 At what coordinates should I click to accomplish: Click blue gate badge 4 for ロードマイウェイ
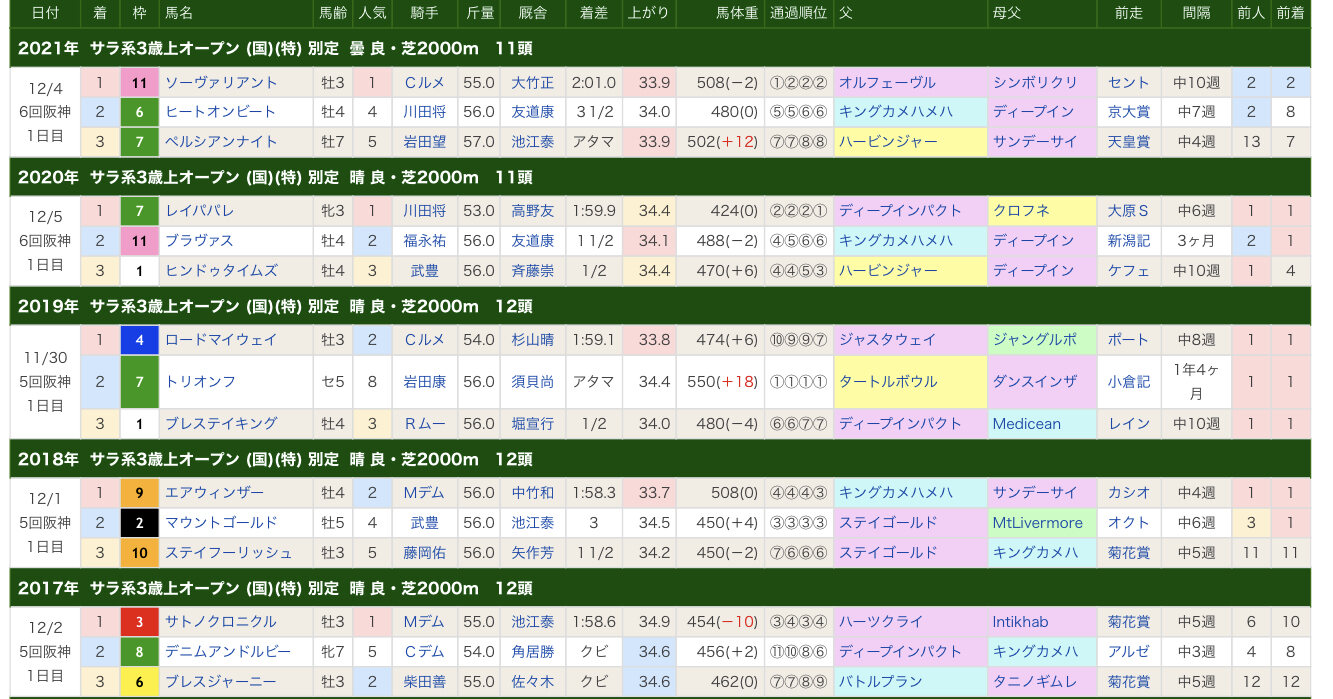pos(139,340)
